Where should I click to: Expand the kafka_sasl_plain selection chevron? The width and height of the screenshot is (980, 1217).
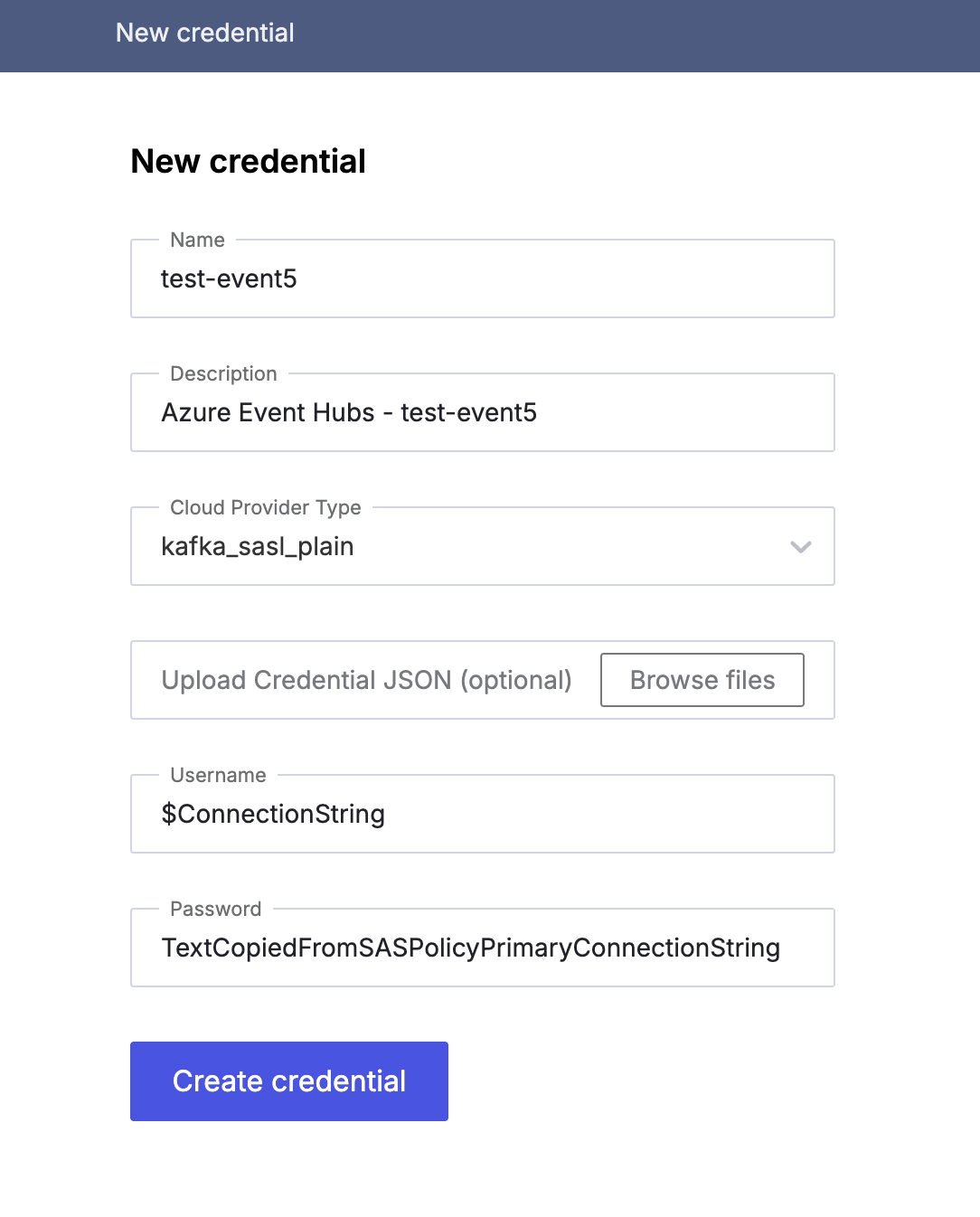[799, 546]
